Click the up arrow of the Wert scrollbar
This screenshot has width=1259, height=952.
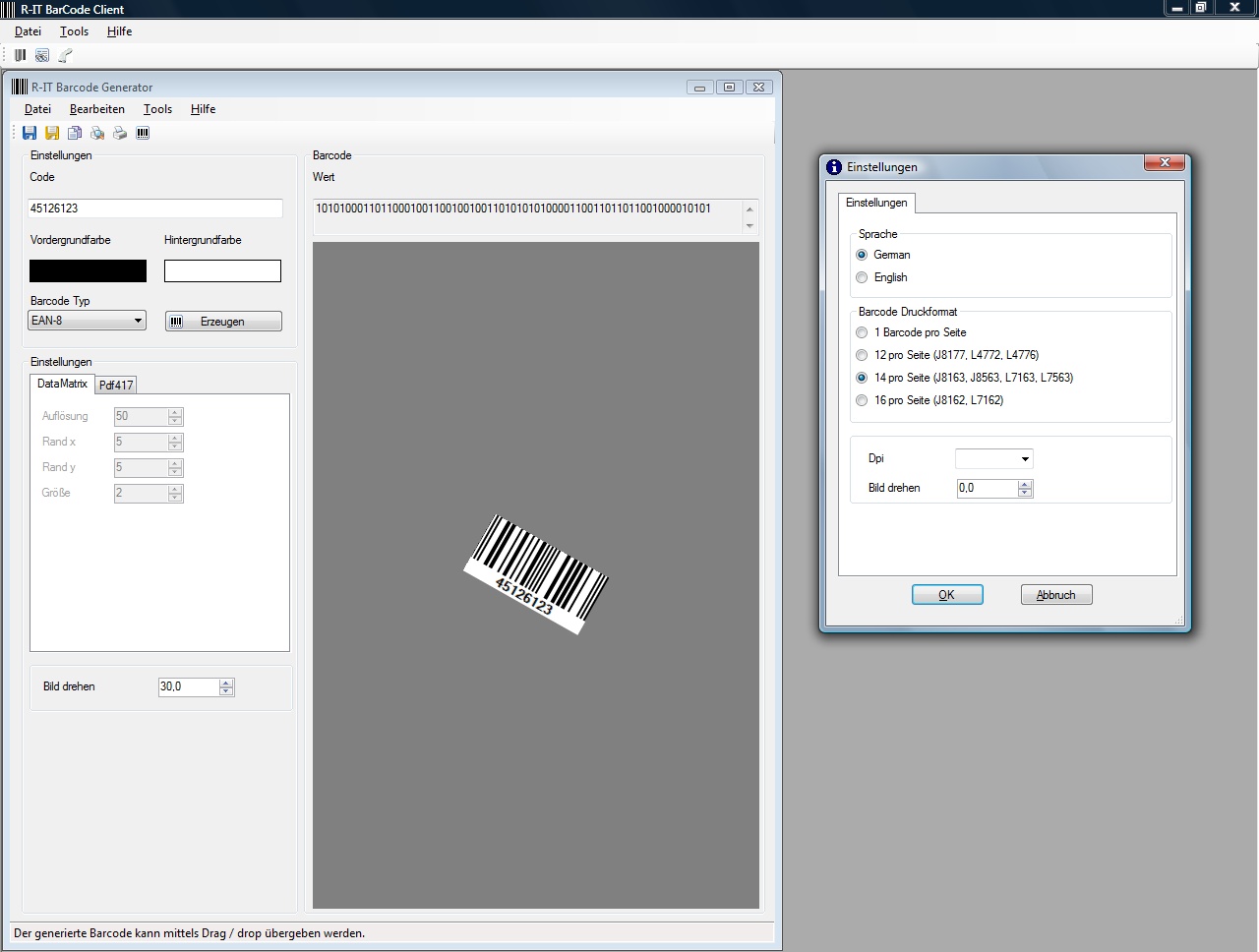[749, 208]
